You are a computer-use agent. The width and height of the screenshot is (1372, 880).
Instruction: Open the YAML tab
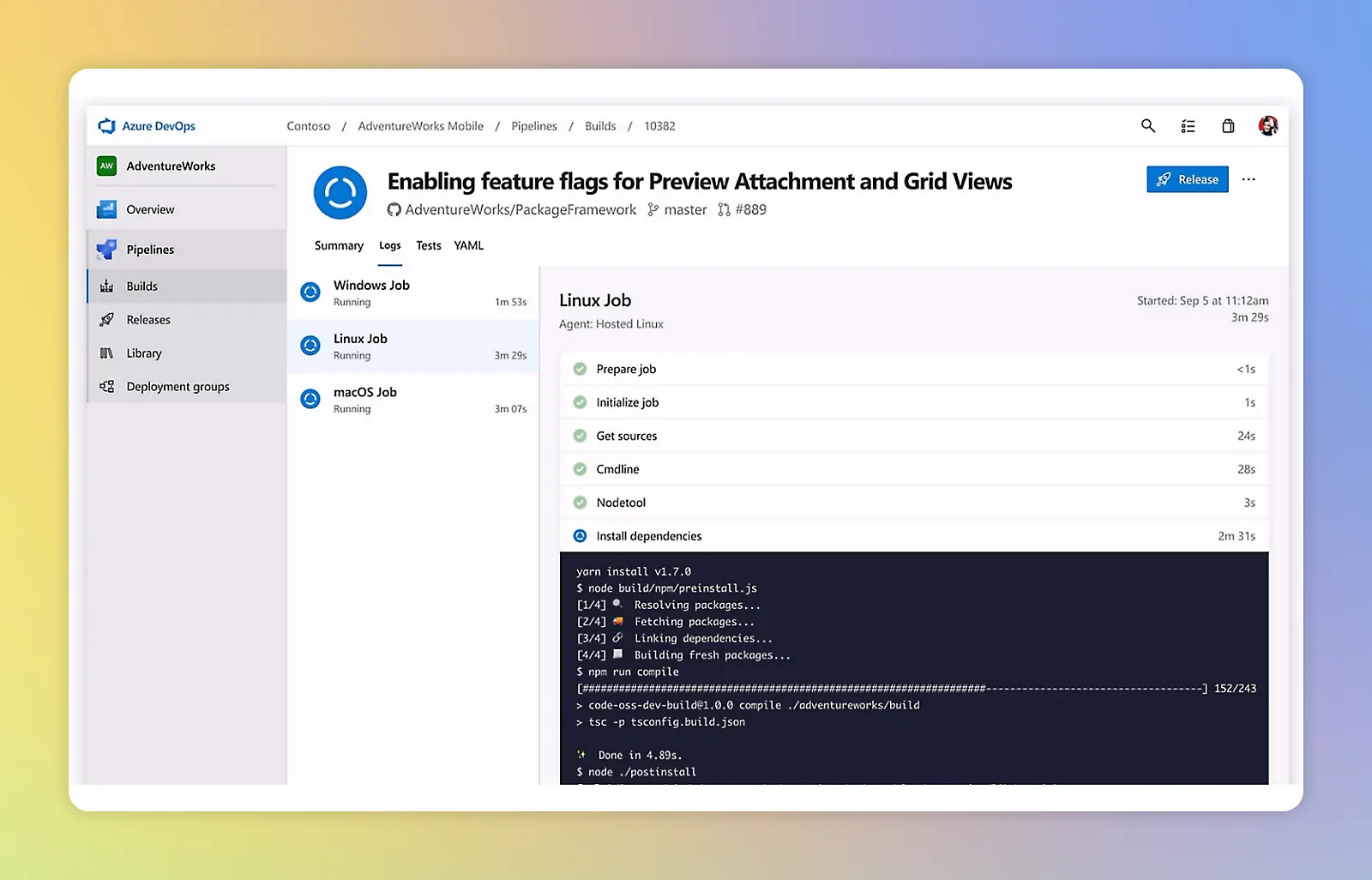pos(468,245)
